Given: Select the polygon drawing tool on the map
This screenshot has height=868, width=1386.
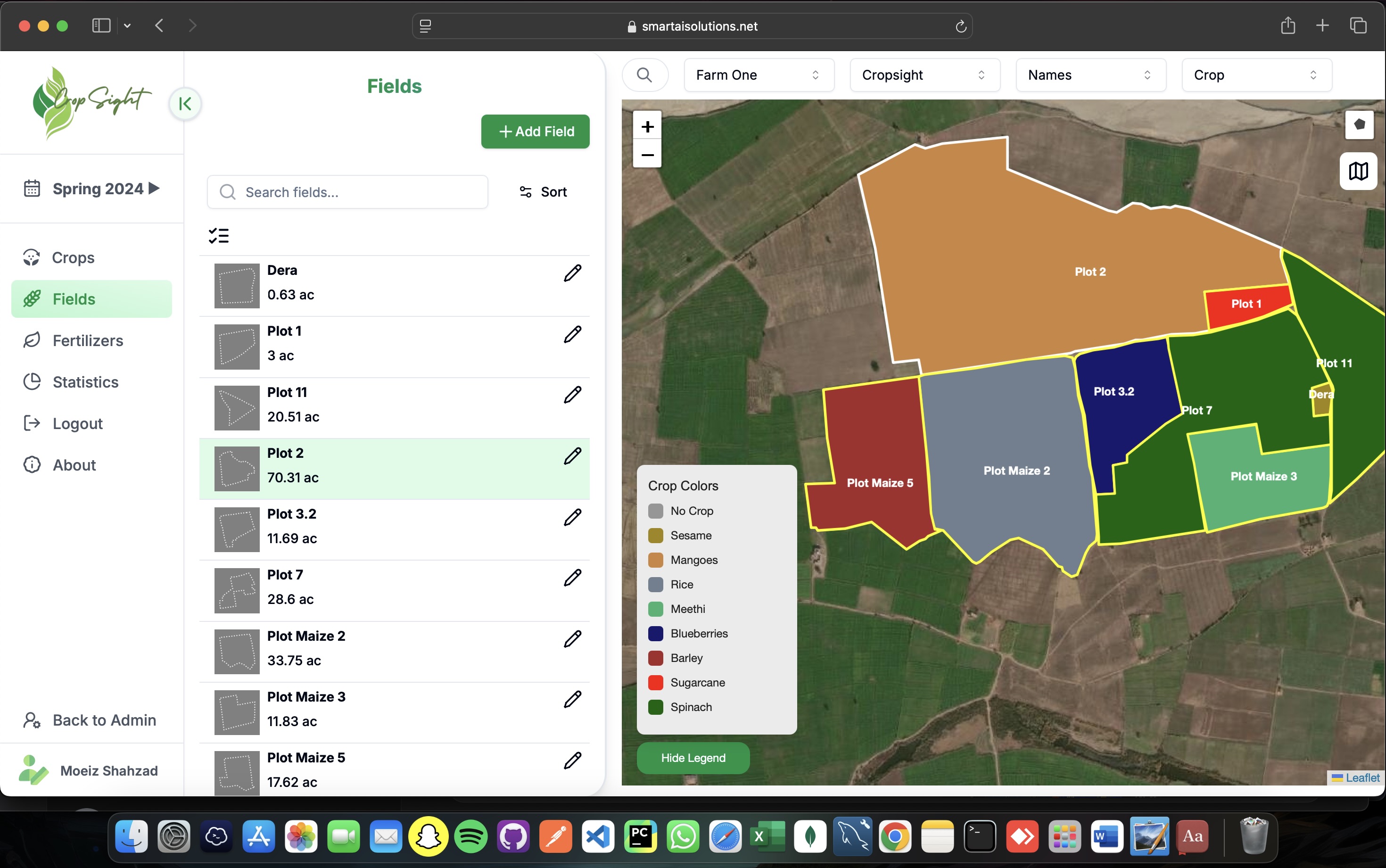Looking at the screenshot, I should 1359,125.
